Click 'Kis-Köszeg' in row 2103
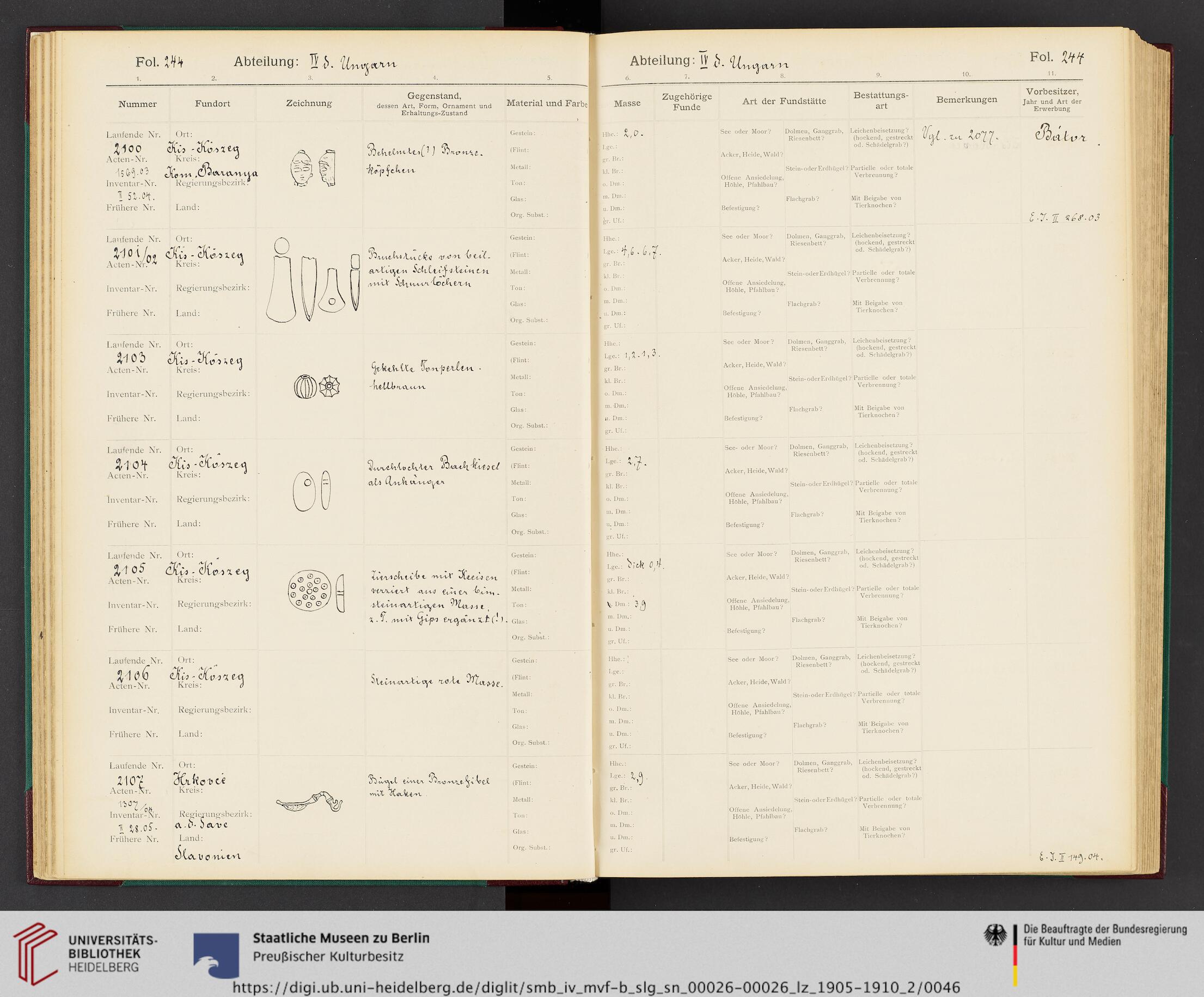This screenshot has width=1204, height=997. [x=206, y=360]
